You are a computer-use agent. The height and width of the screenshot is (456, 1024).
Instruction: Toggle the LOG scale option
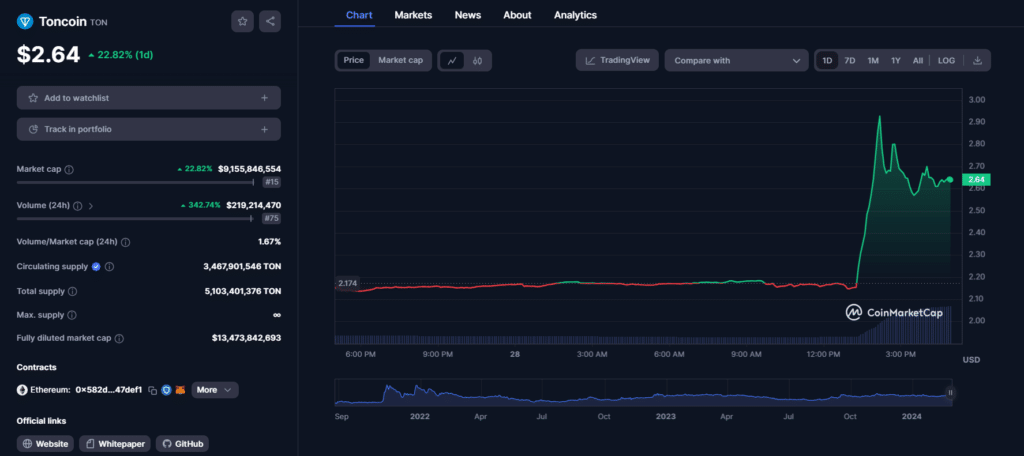[946, 60]
